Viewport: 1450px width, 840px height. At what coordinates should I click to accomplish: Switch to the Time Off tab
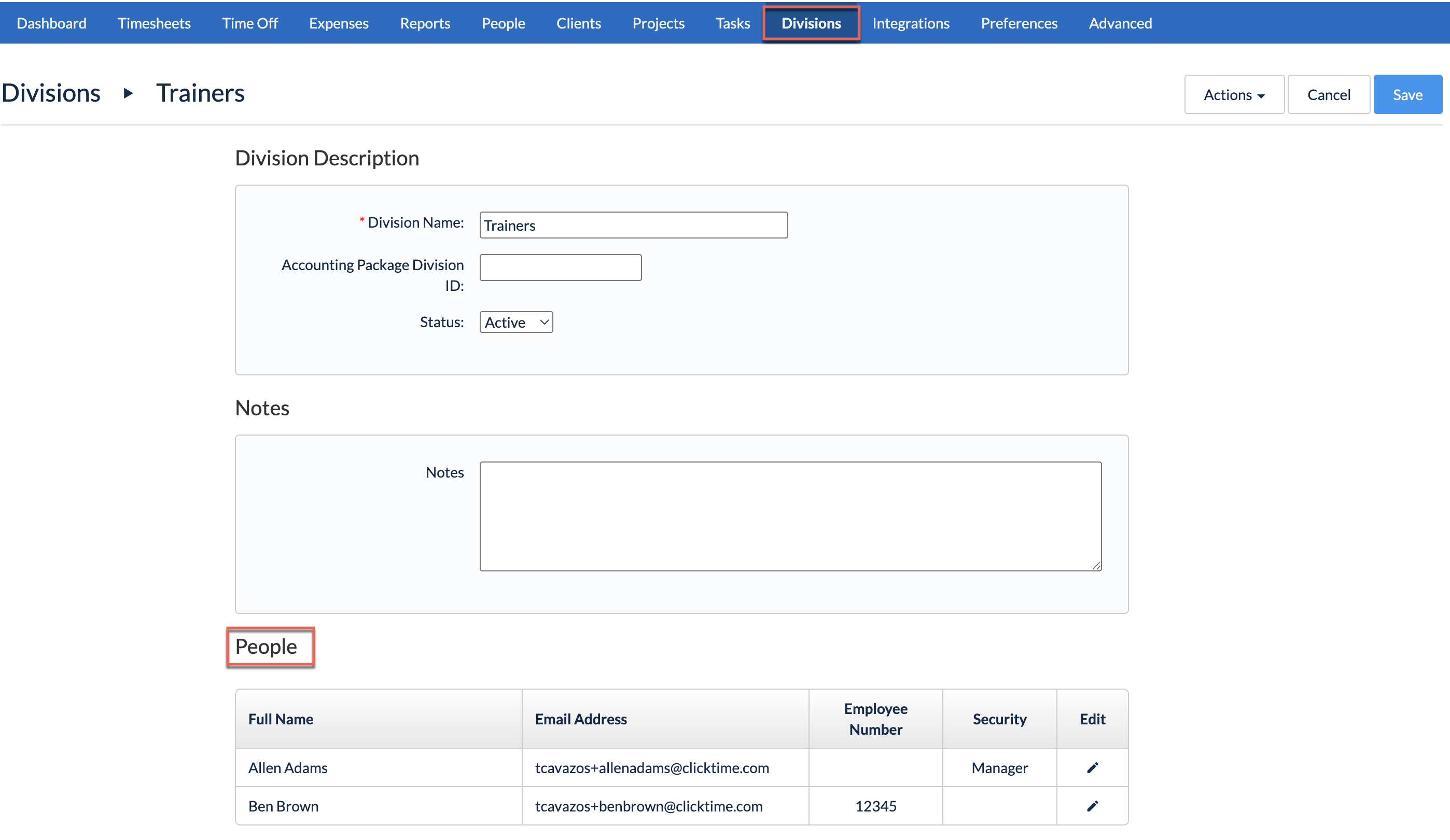point(250,23)
